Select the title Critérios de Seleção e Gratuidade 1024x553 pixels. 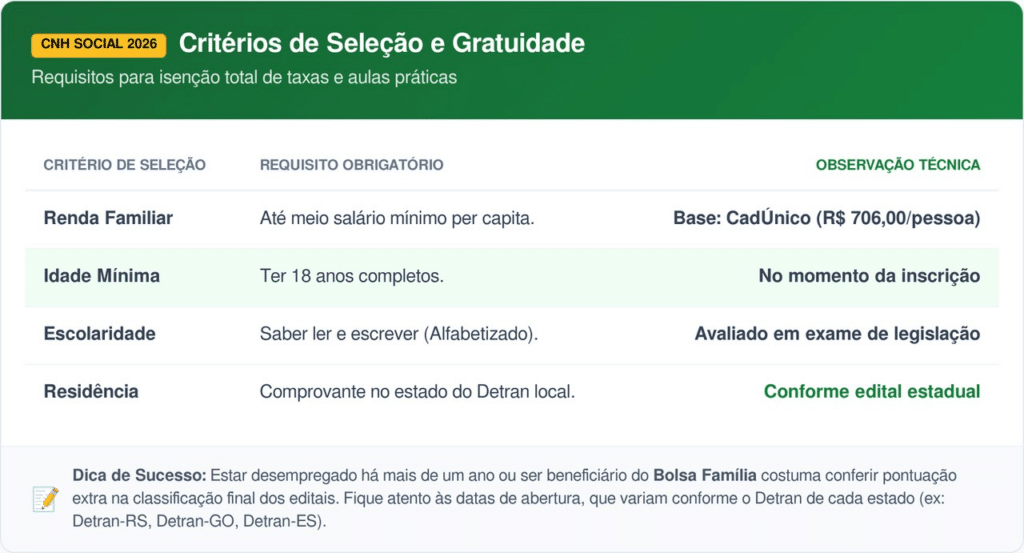tap(381, 44)
